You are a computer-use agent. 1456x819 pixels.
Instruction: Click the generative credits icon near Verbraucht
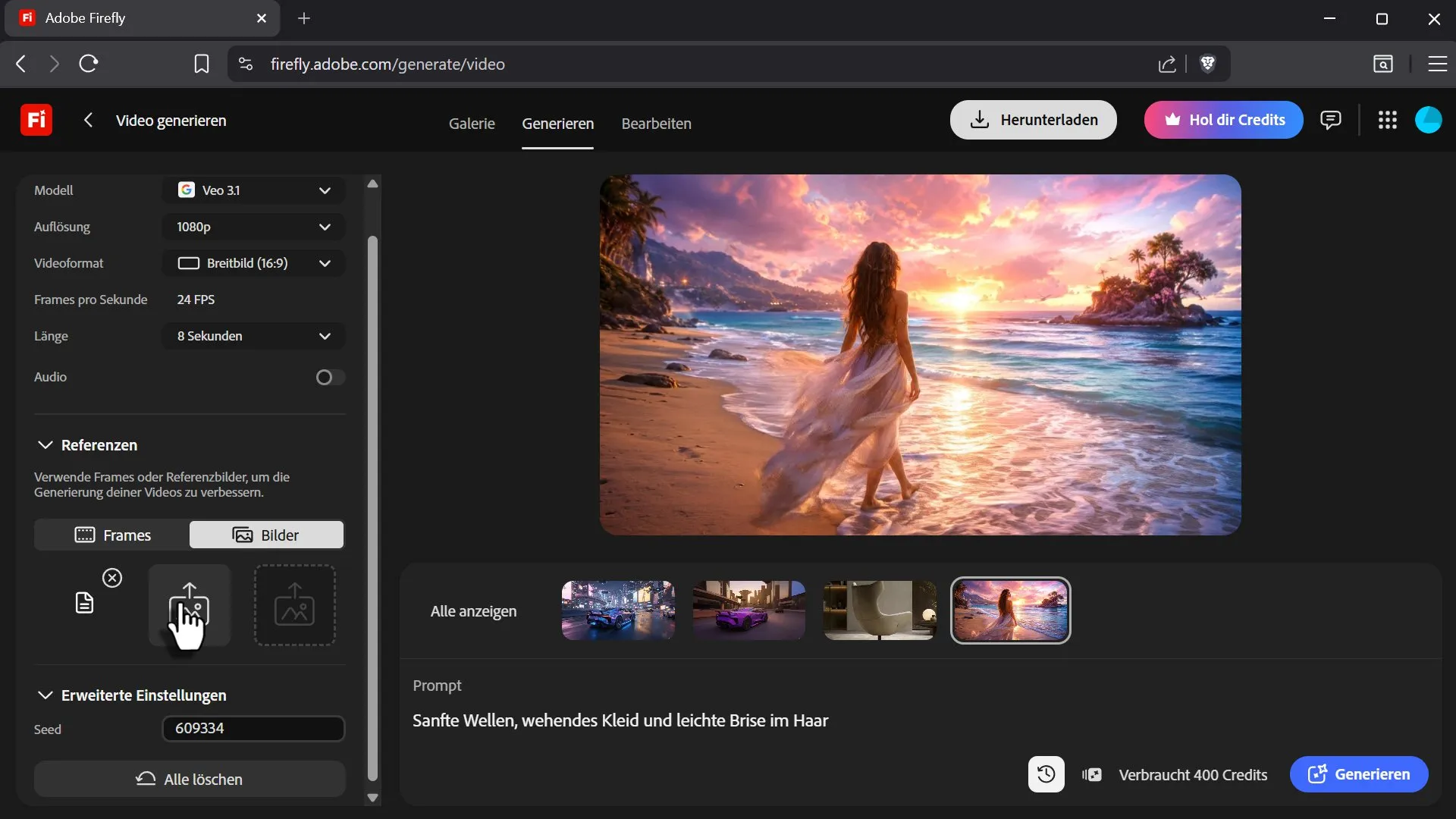click(1092, 774)
